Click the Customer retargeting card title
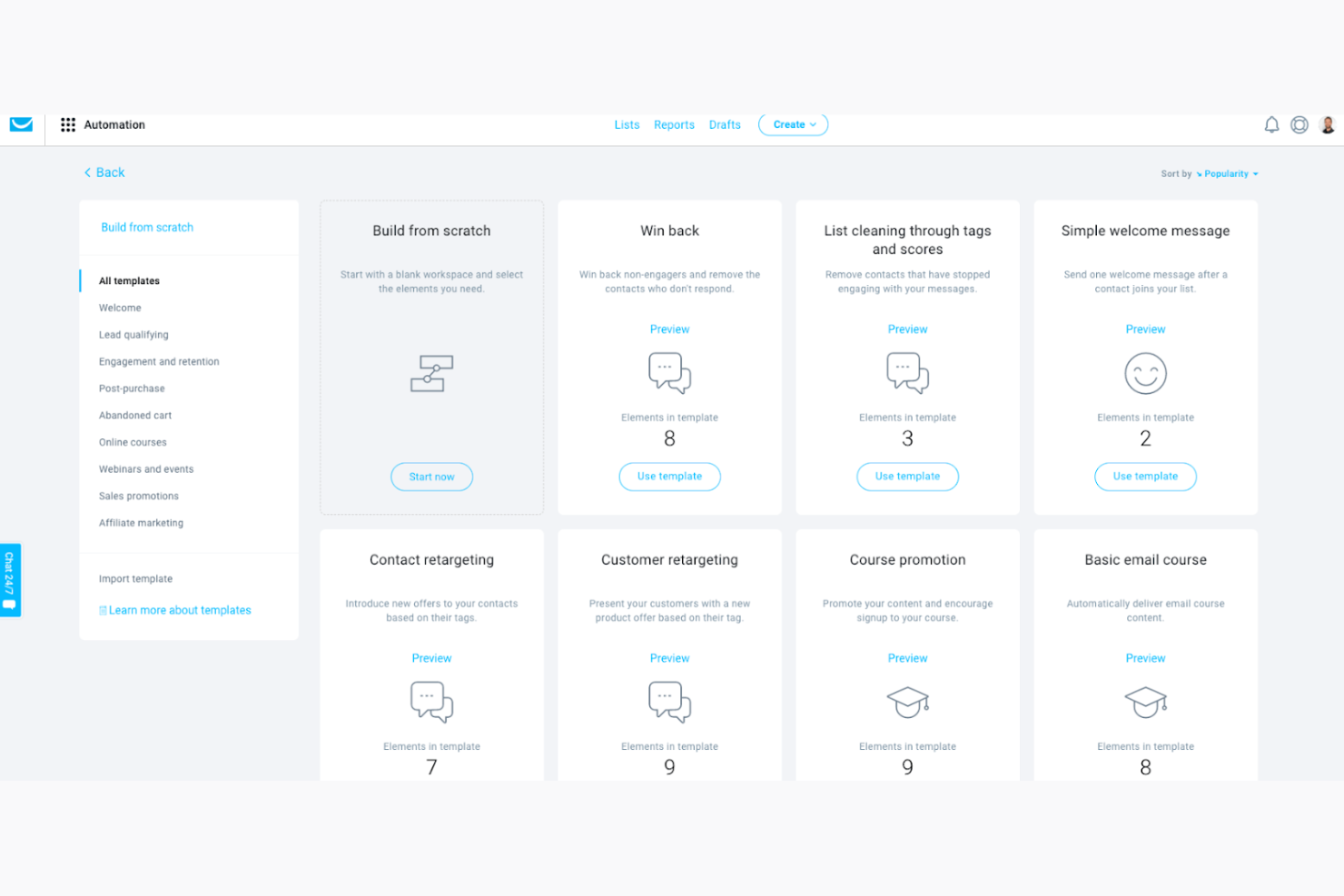Screen dimensions: 1344x896 coord(670,560)
